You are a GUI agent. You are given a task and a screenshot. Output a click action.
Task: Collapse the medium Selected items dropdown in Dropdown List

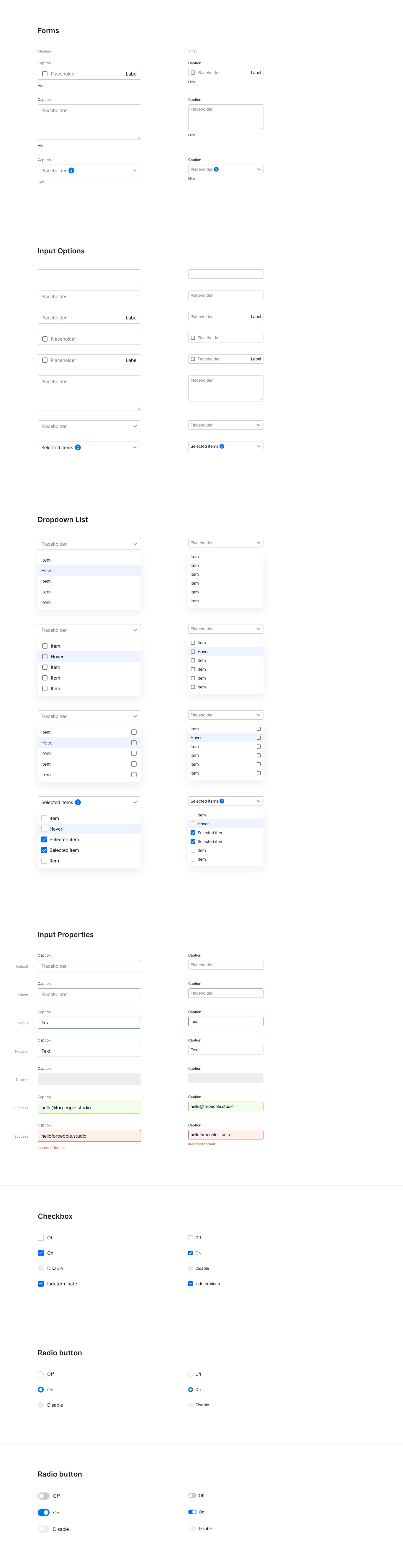[89, 802]
